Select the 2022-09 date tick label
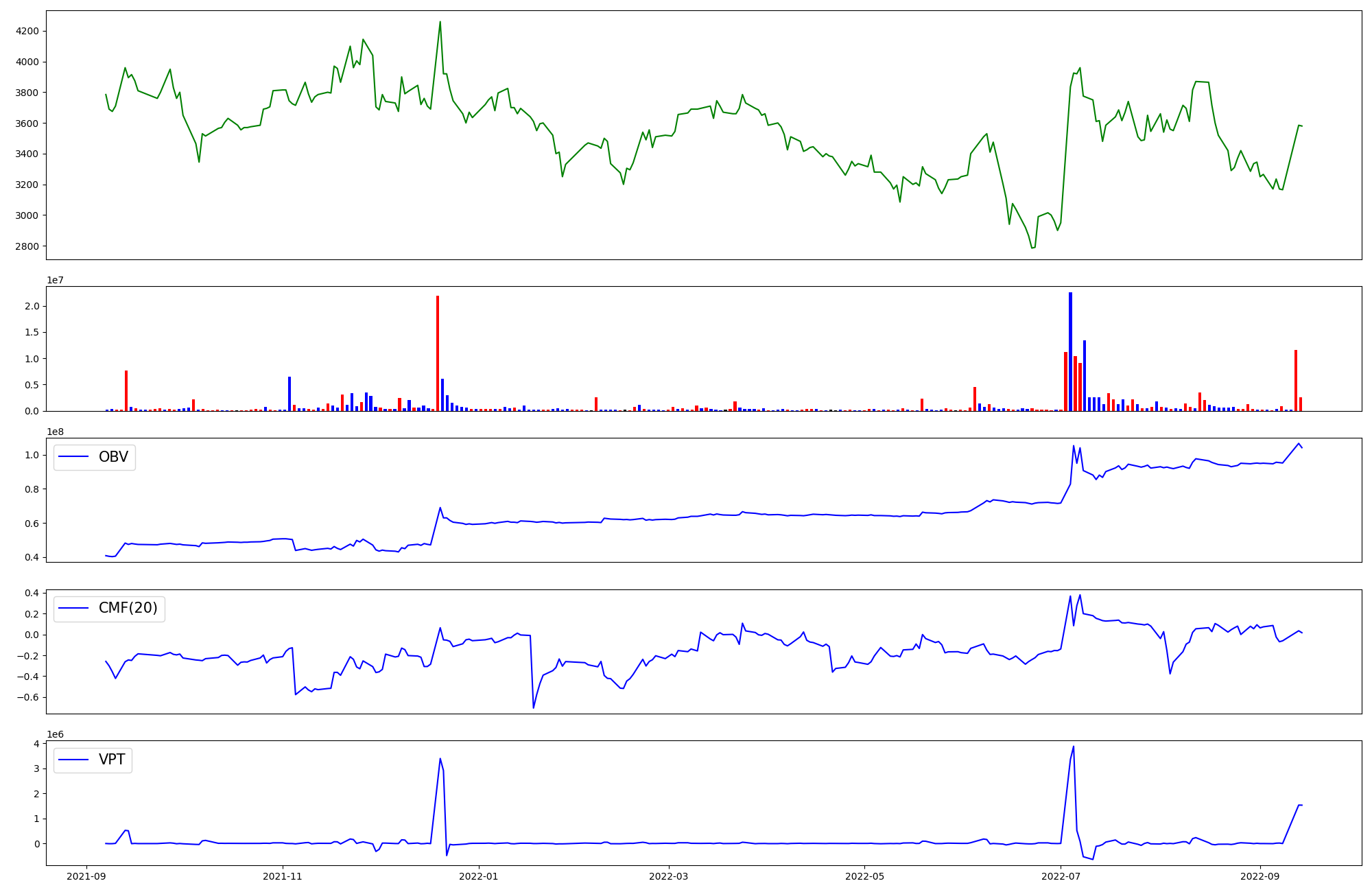This screenshot has height=892, width=1372. tap(1259, 876)
